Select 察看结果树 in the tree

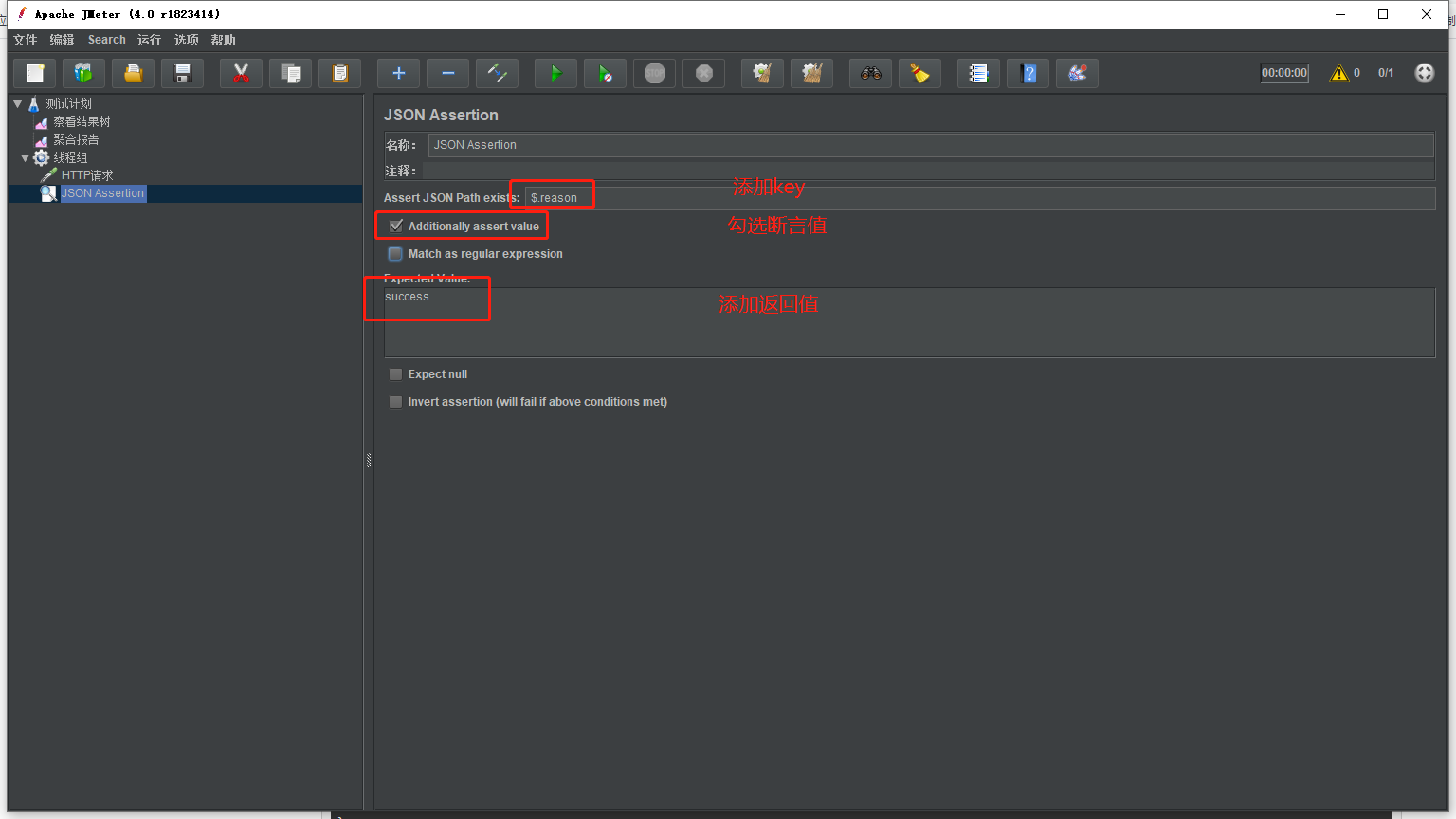(x=82, y=121)
